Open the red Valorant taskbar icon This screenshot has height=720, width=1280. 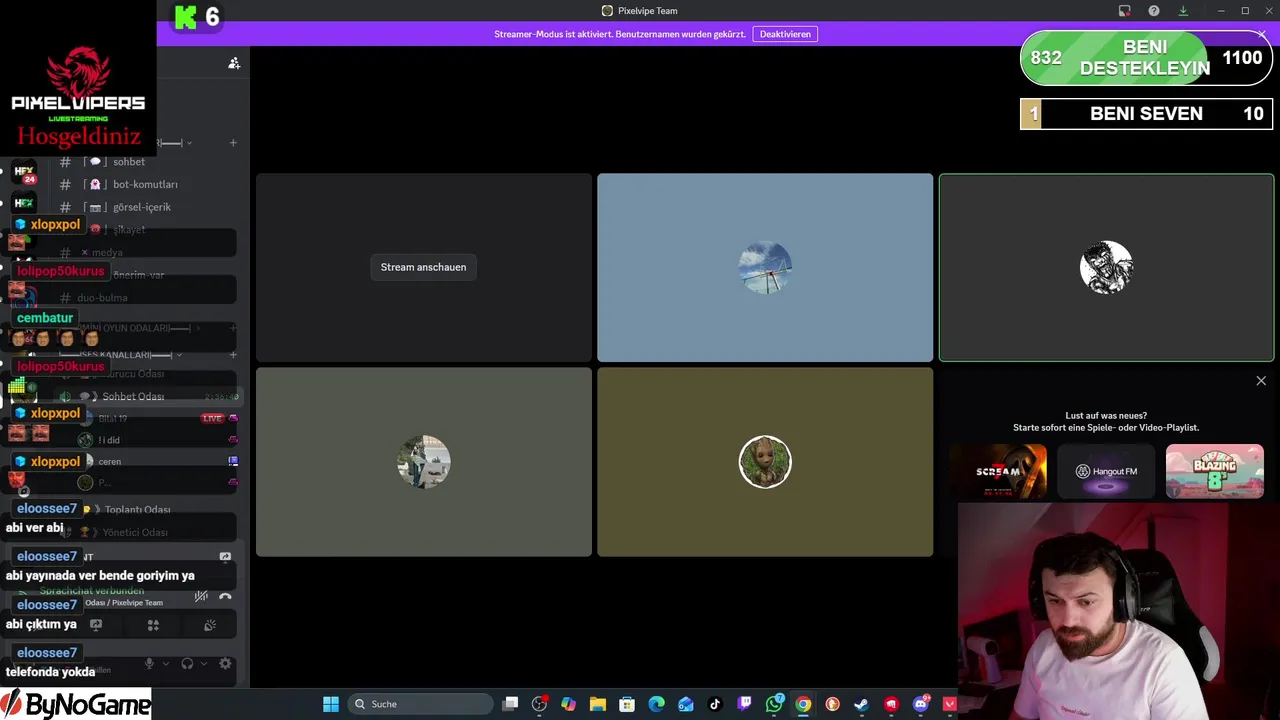click(950, 704)
